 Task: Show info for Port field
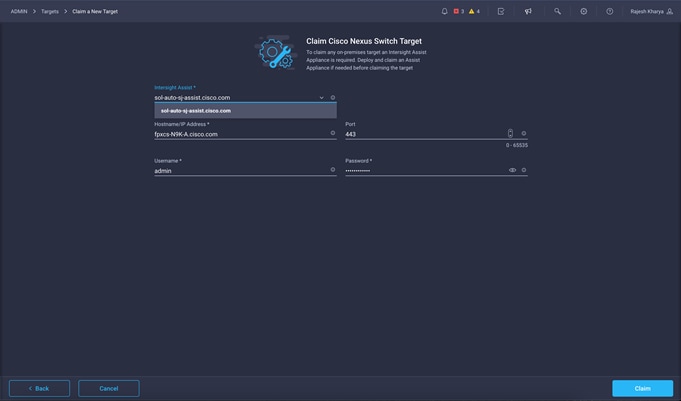coord(524,133)
